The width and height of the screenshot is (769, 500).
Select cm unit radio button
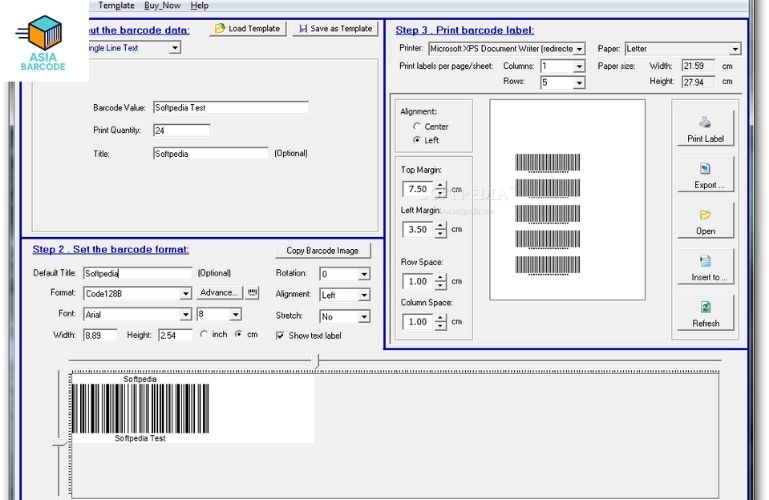pyautogui.click(x=239, y=334)
